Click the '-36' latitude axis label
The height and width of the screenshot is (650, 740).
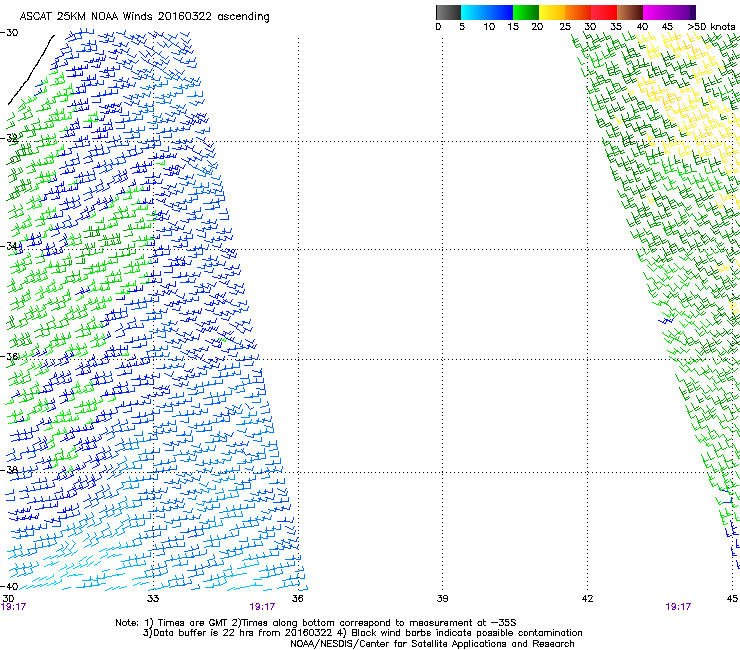[9, 356]
